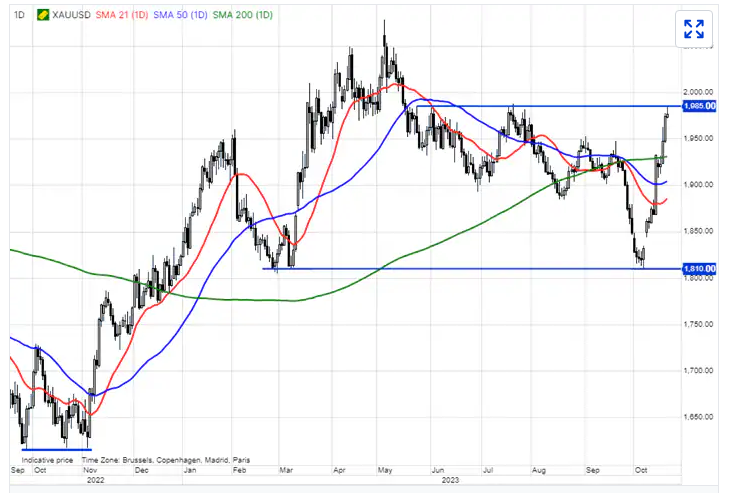Click the 1,850.00 price axis label
This screenshot has height=493, width=729.
(698, 231)
